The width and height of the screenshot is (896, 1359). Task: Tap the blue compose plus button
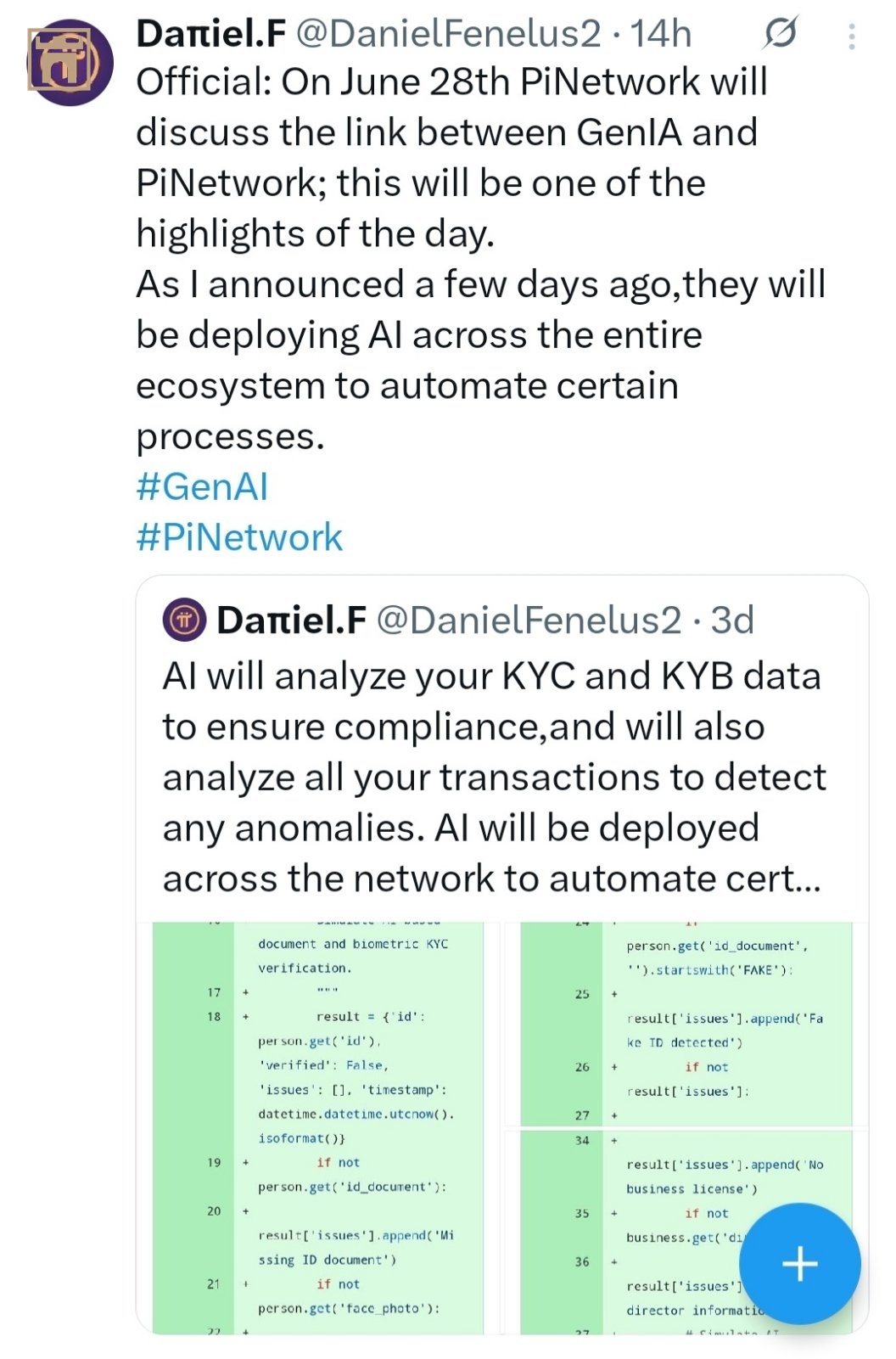pos(799,1264)
